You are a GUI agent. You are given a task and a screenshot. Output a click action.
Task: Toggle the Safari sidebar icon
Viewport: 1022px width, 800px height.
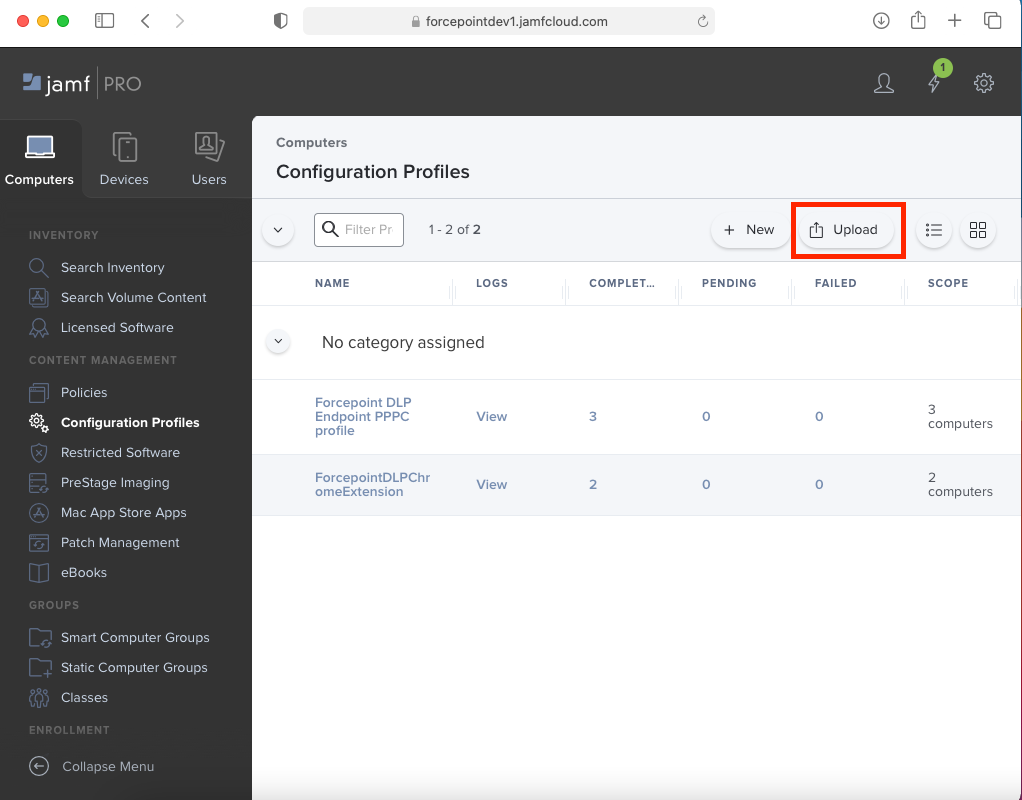point(104,21)
